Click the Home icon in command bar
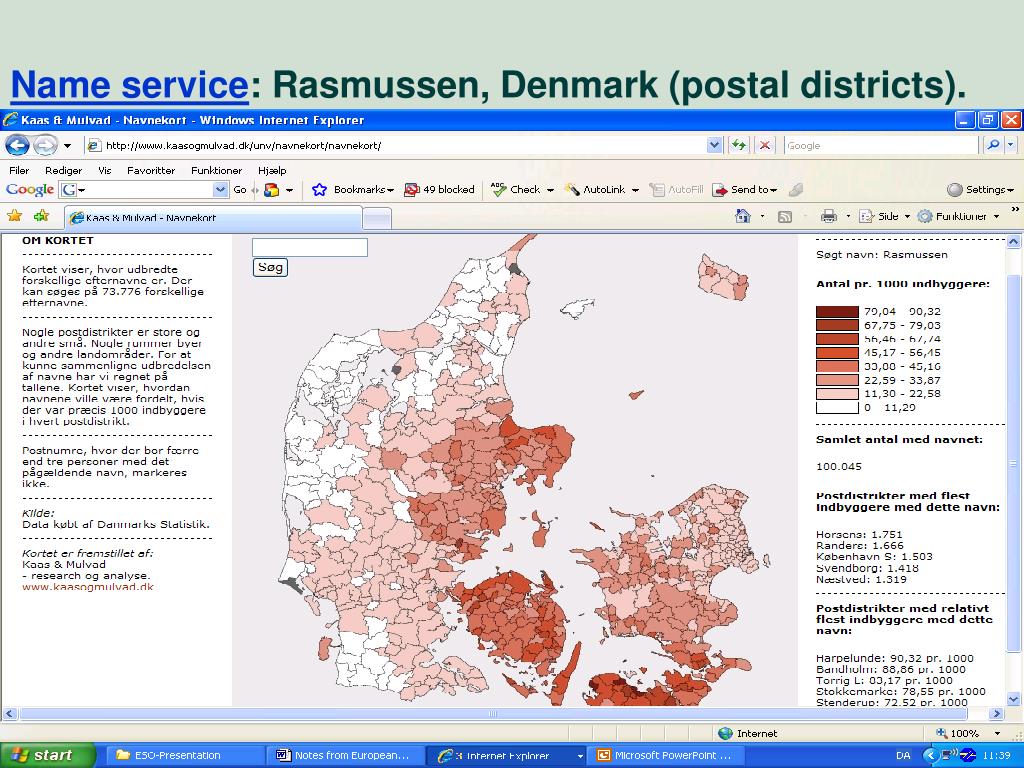Screen dimensions: 1024x768 [743, 216]
